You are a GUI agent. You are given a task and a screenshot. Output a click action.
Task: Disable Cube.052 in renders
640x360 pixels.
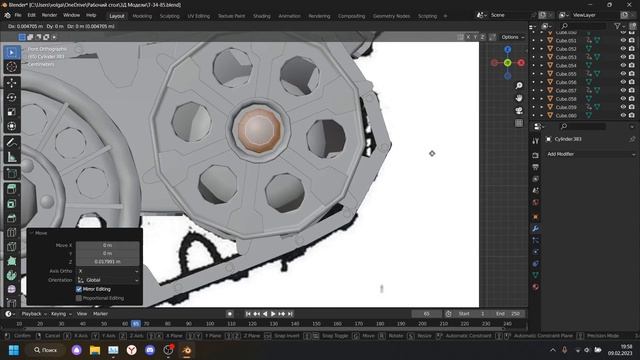tap(632, 49)
